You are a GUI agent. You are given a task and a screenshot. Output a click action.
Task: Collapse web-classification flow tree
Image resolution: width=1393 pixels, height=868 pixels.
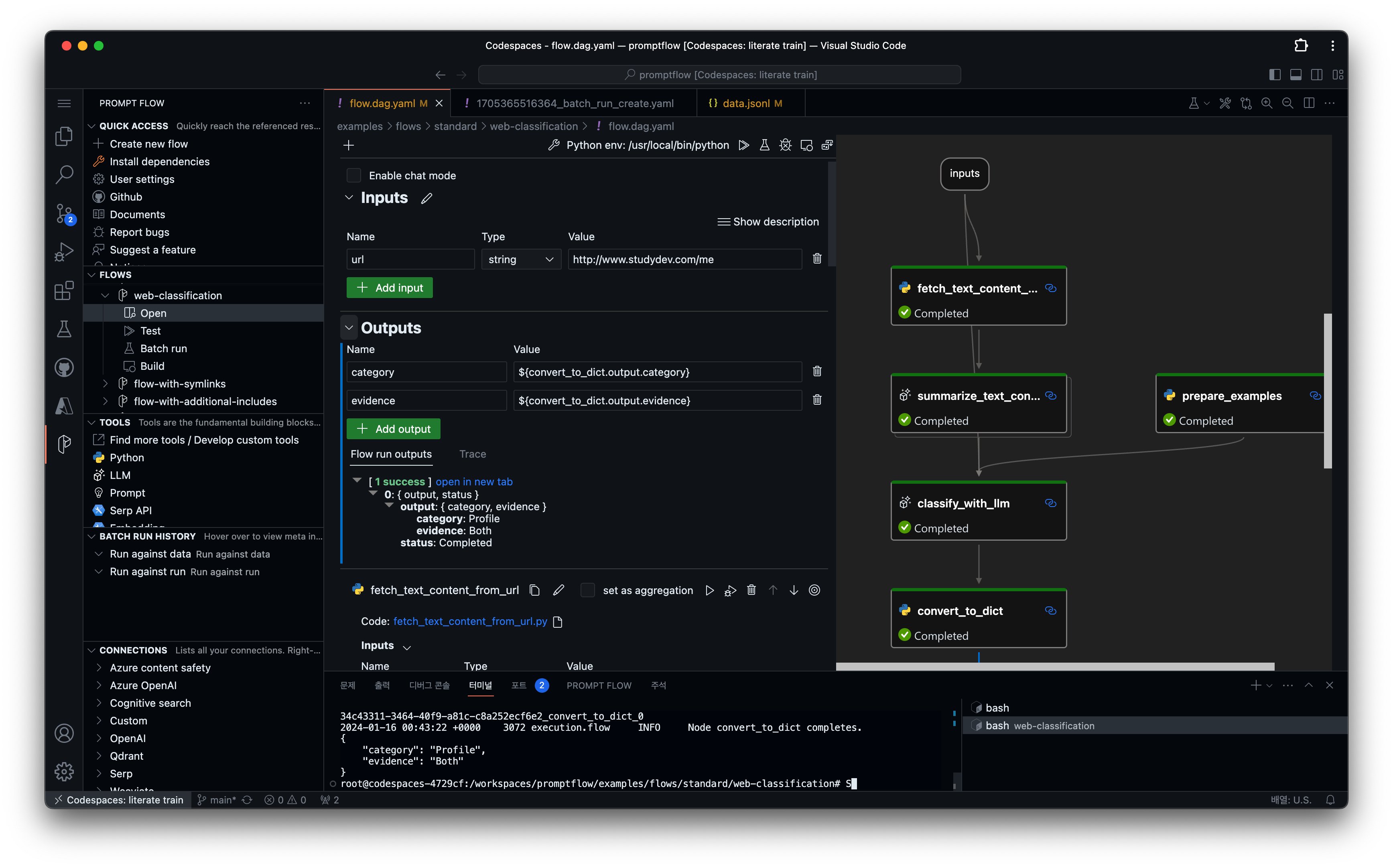click(x=105, y=296)
